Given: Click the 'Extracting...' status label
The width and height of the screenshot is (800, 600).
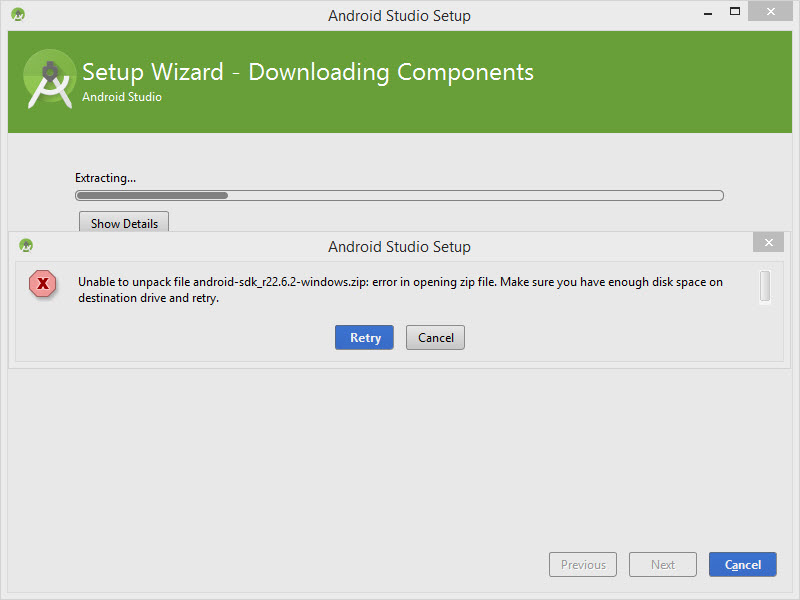Looking at the screenshot, I should pyautogui.click(x=105, y=178).
